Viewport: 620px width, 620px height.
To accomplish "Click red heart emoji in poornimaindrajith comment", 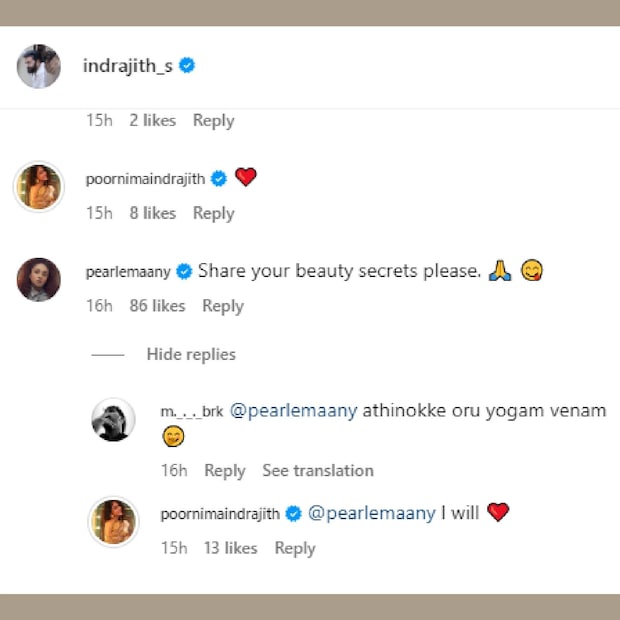I will coord(245,178).
